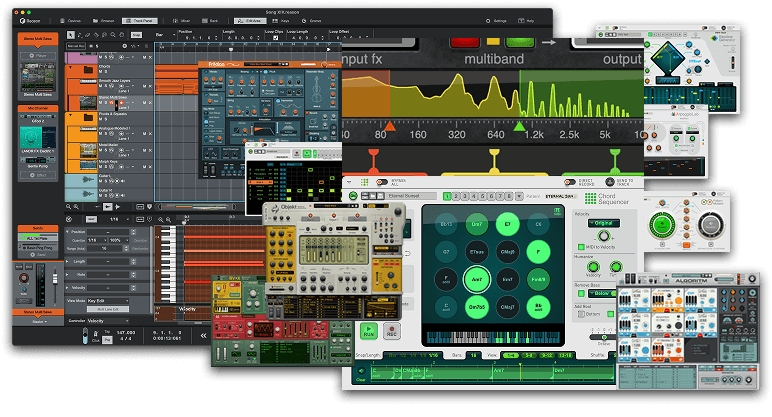Click the red multiband band marker
Screen dimensions: 772x417
pyautogui.click(x=374, y=161)
